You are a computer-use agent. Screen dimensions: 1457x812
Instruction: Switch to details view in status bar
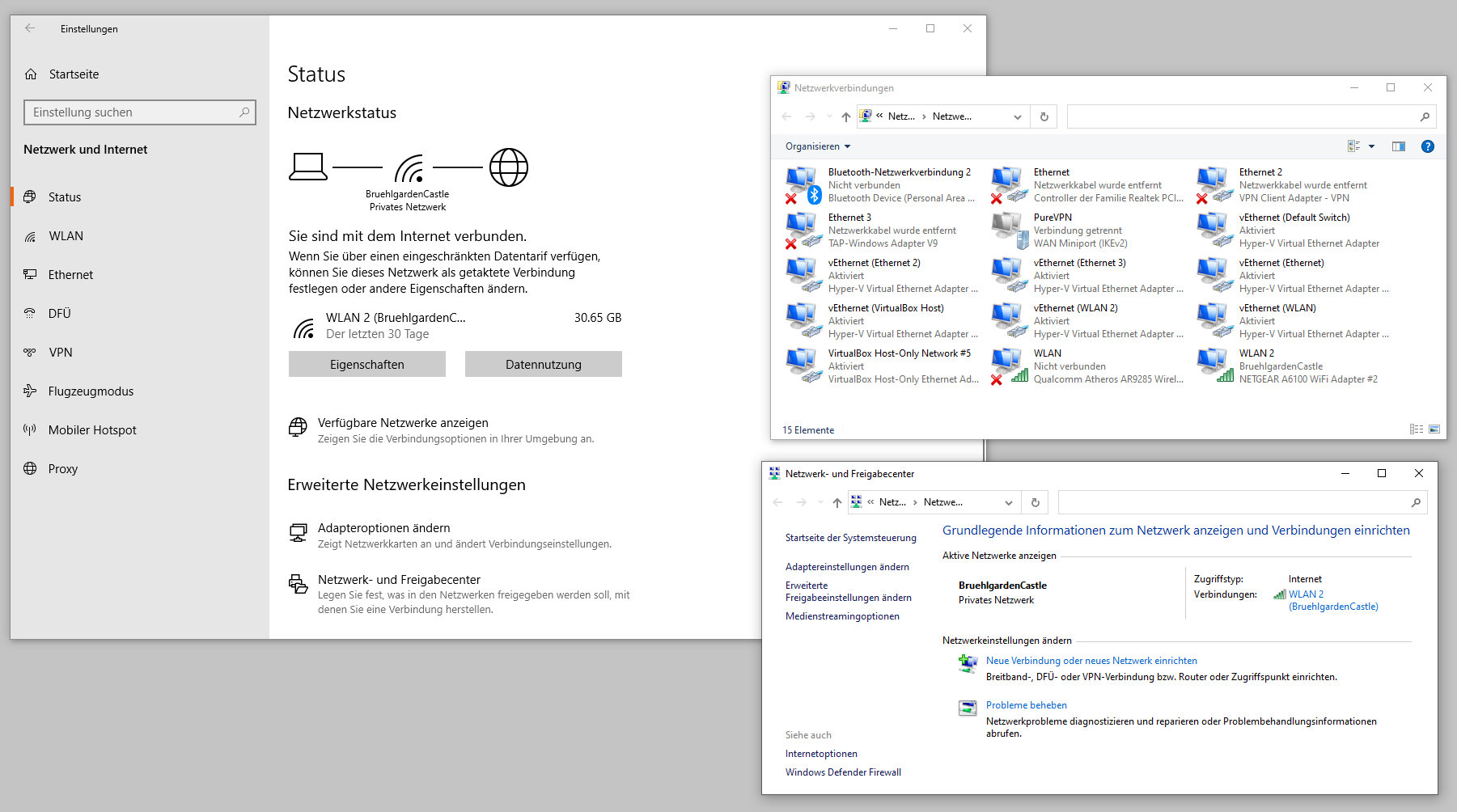click(1417, 429)
